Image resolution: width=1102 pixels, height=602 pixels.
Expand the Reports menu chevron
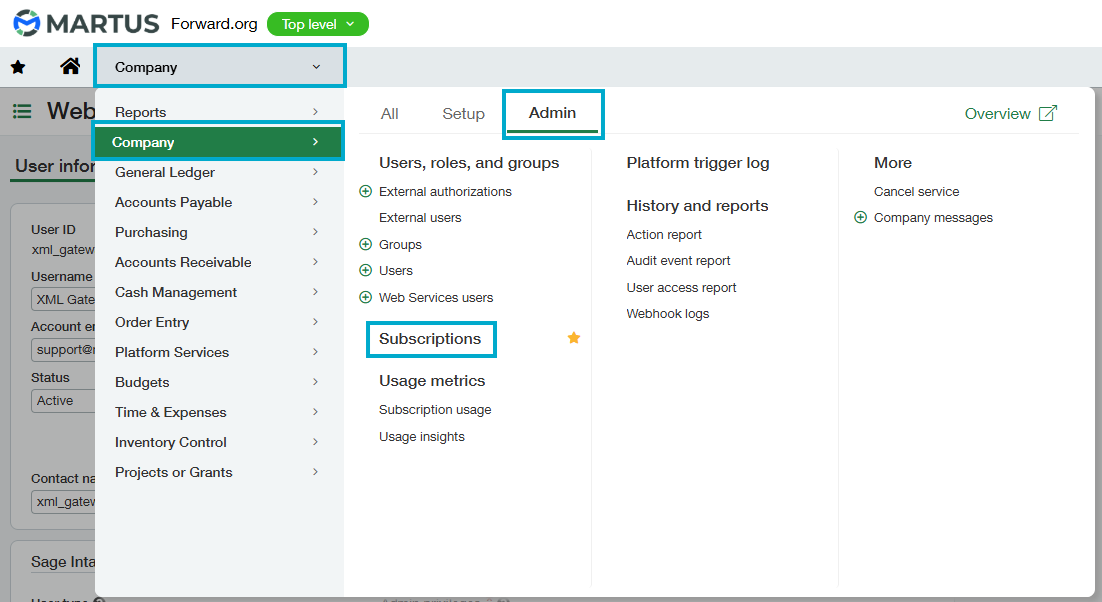316,112
